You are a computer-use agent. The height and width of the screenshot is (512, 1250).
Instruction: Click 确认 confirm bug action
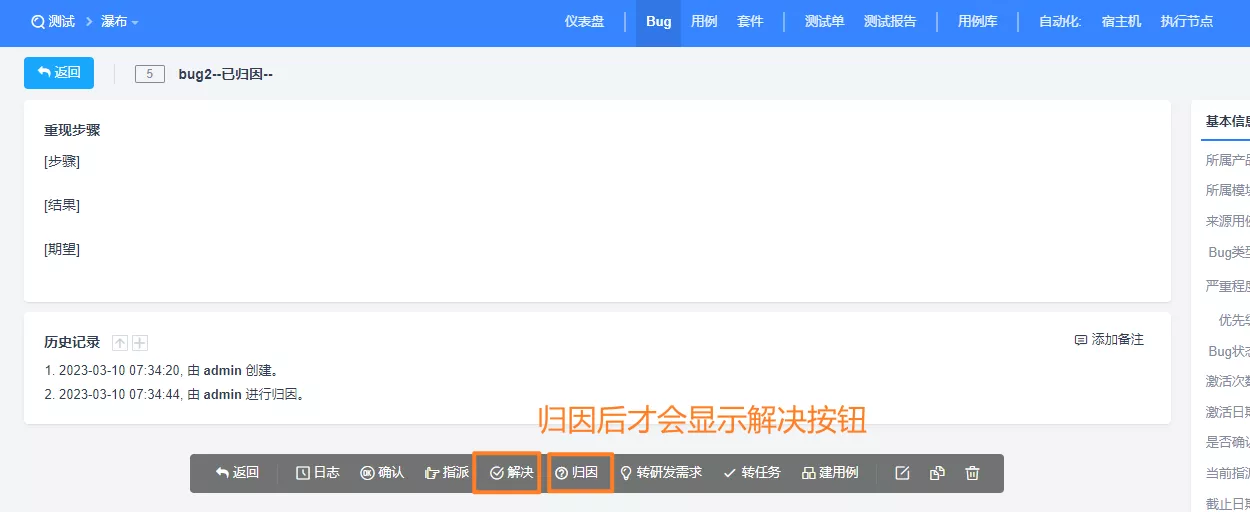point(382,473)
